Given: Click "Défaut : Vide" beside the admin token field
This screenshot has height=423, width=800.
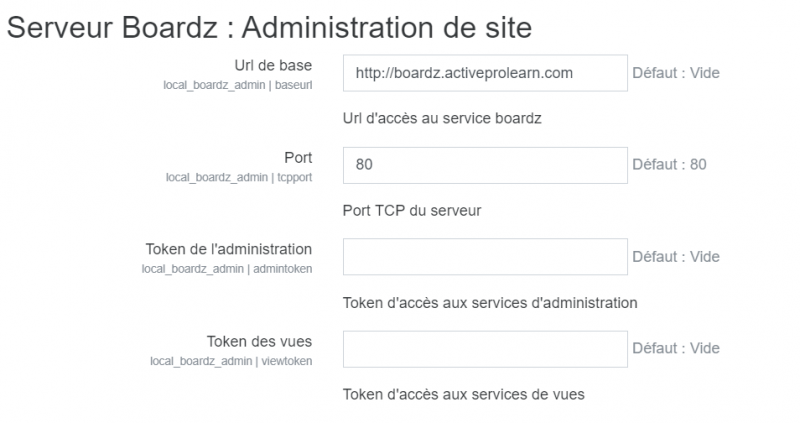Looking at the screenshot, I should 675,257.
